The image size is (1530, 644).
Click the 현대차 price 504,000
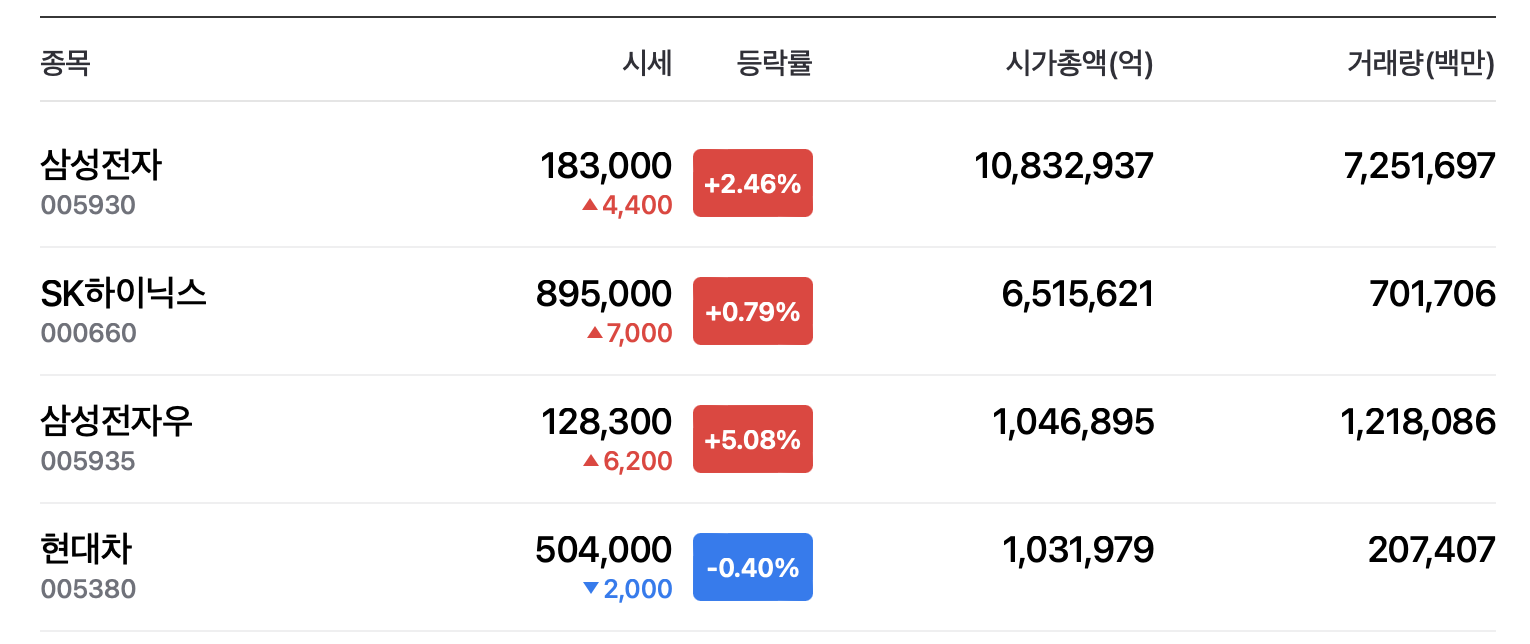point(603,549)
